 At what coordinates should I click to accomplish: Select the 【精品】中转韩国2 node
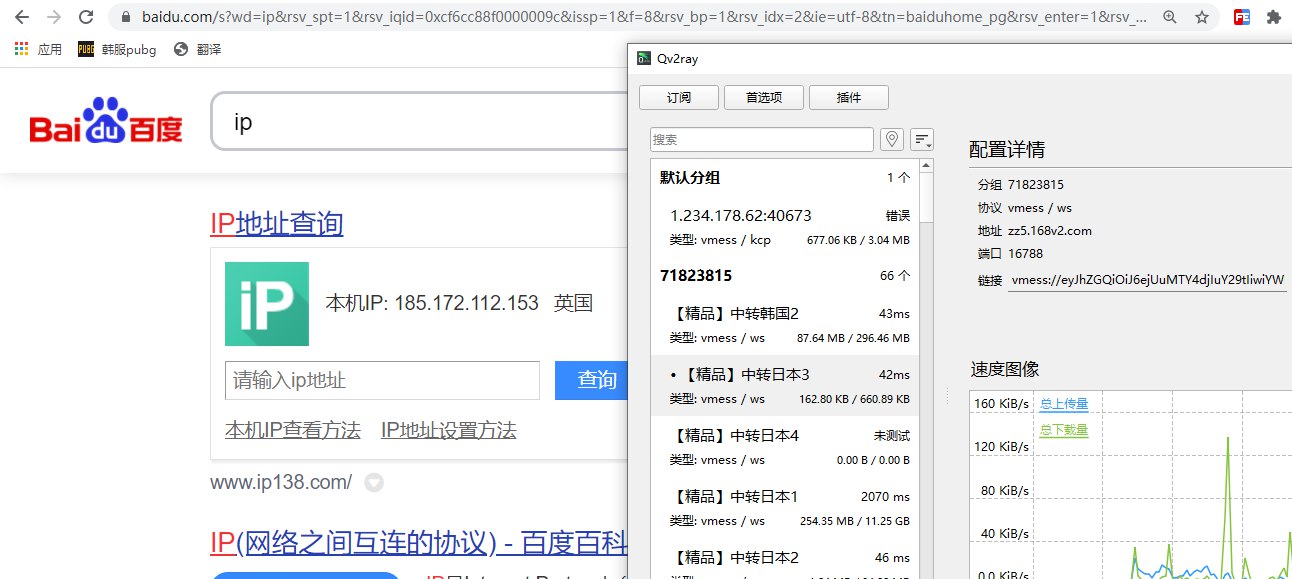pos(785,325)
